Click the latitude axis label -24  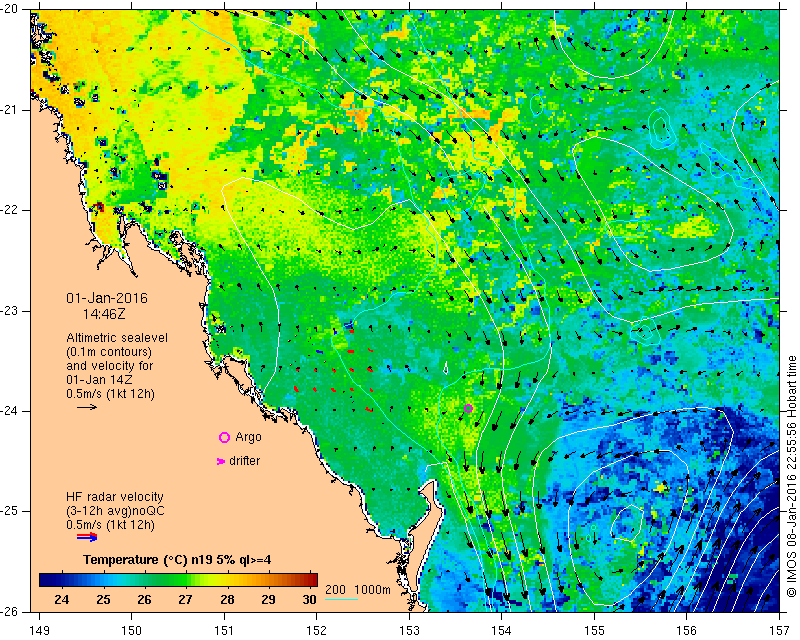point(9,411)
